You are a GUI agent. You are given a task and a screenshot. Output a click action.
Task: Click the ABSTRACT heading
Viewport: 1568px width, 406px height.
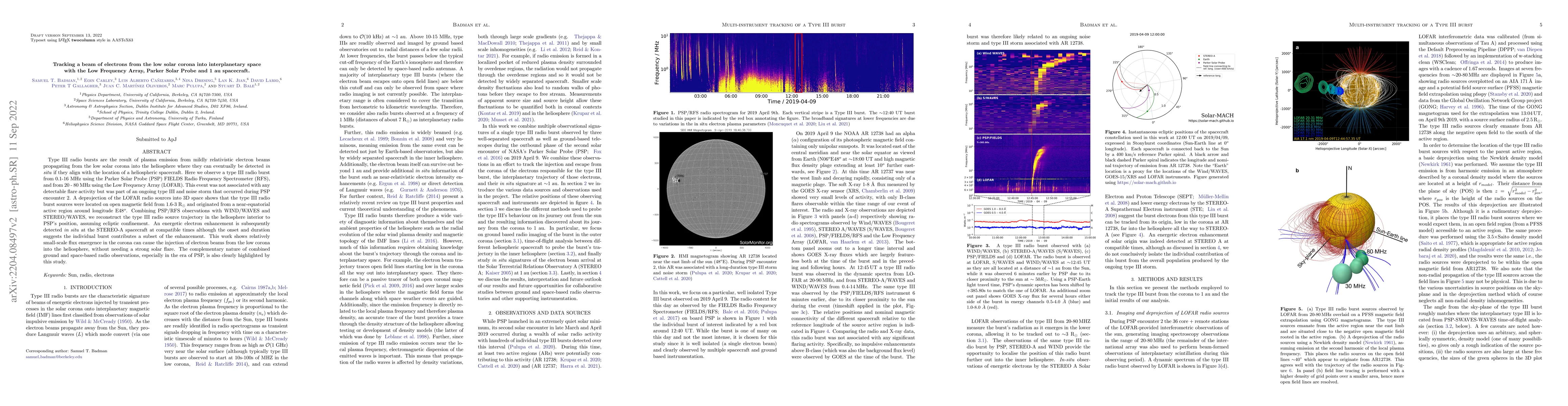[x=156, y=152]
